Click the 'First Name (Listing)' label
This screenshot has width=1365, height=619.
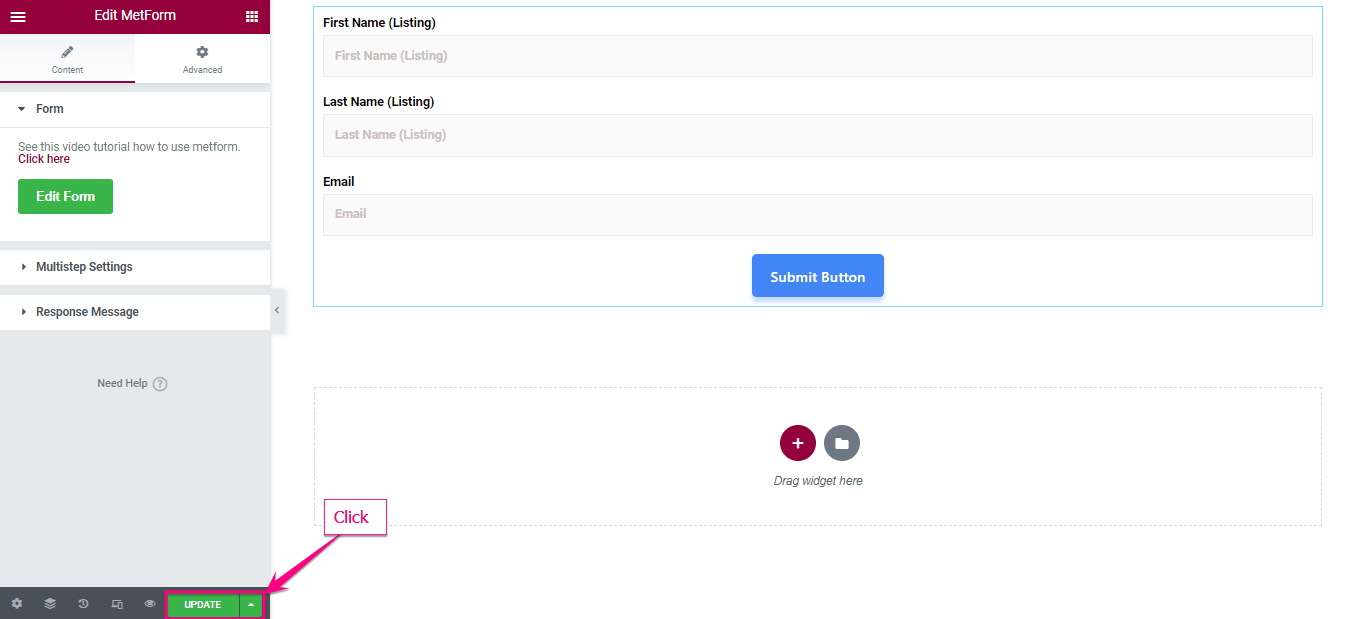point(379,23)
